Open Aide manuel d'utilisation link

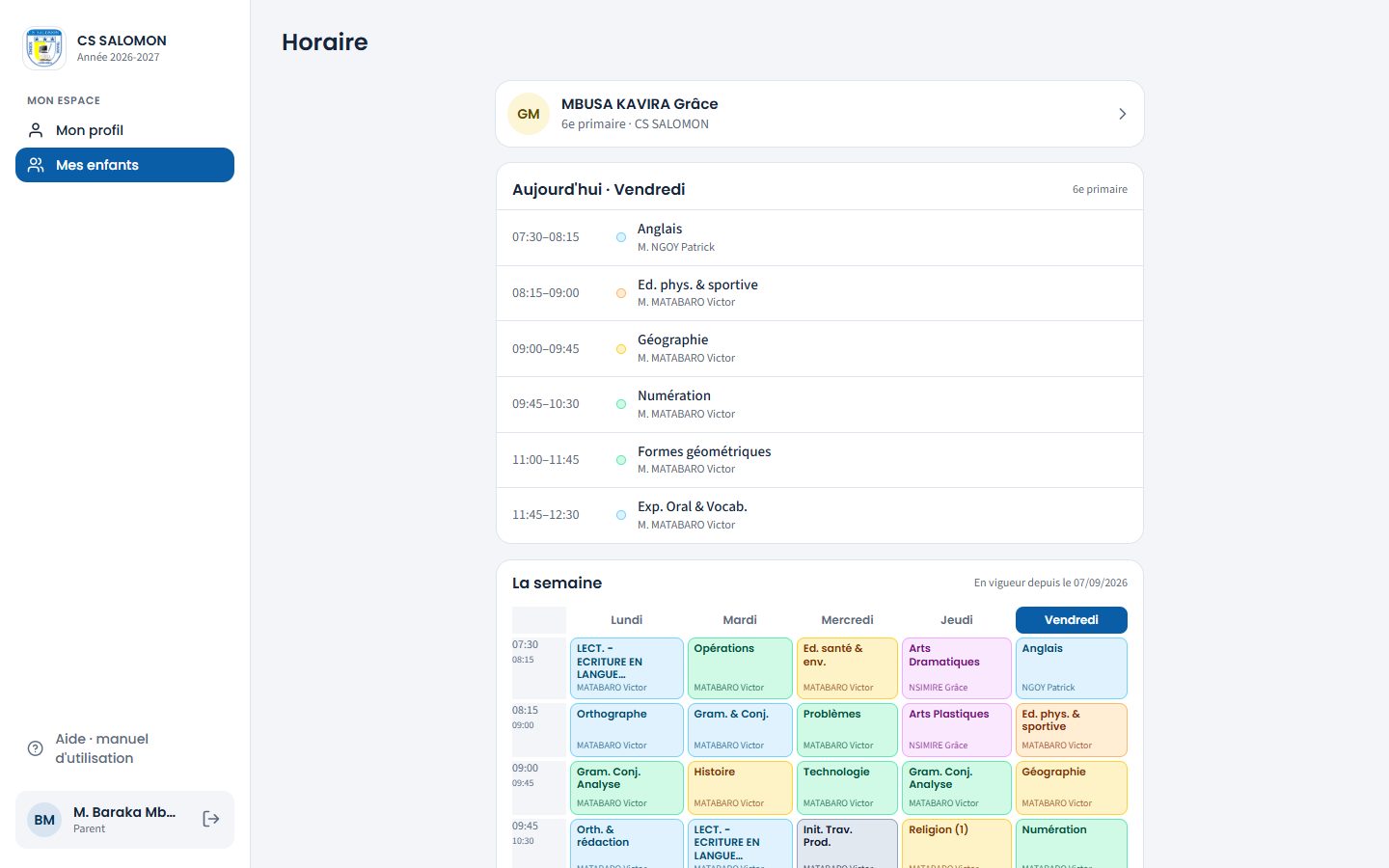[124, 748]
